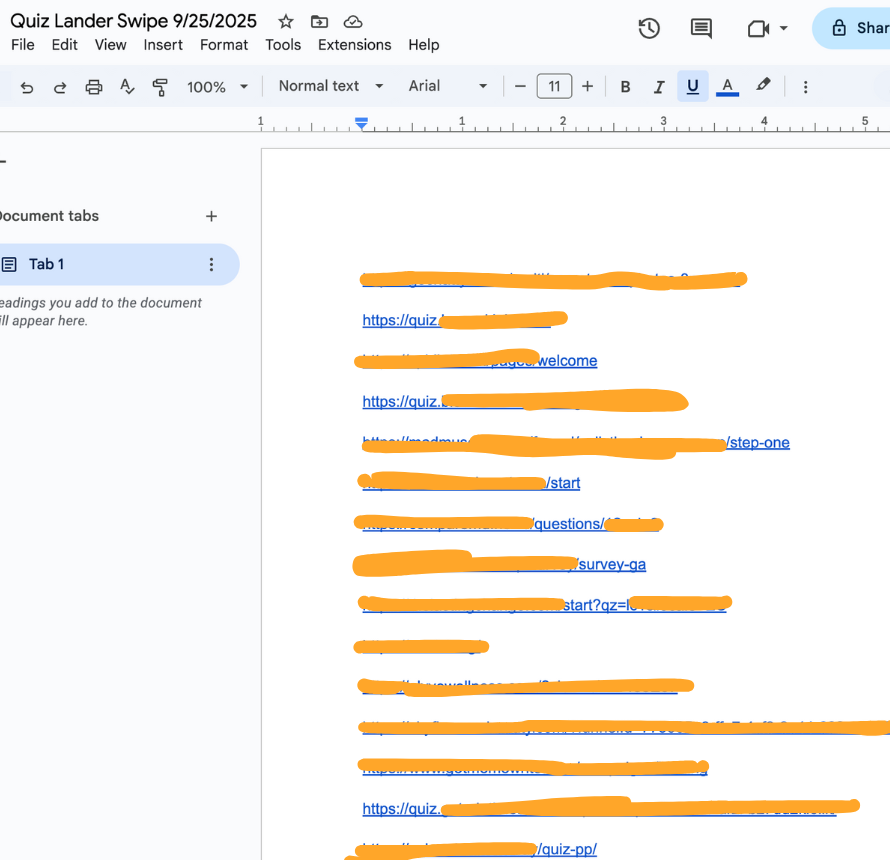Image resolution: width=890 pixels, height=860 pixels.
Task: Increase font size with plus button
Action: [587, 86]
